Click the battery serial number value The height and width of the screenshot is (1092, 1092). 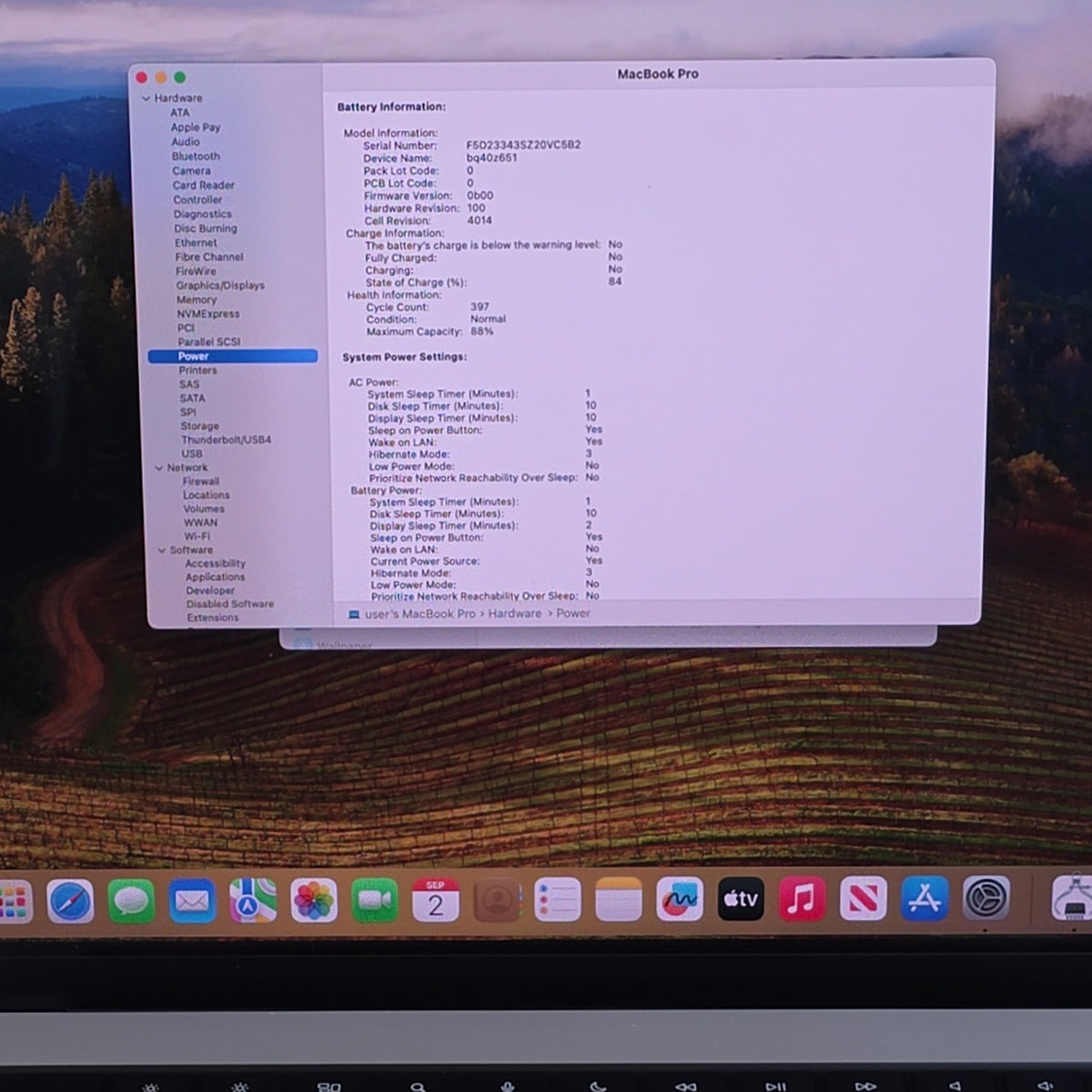click(523, 145)
